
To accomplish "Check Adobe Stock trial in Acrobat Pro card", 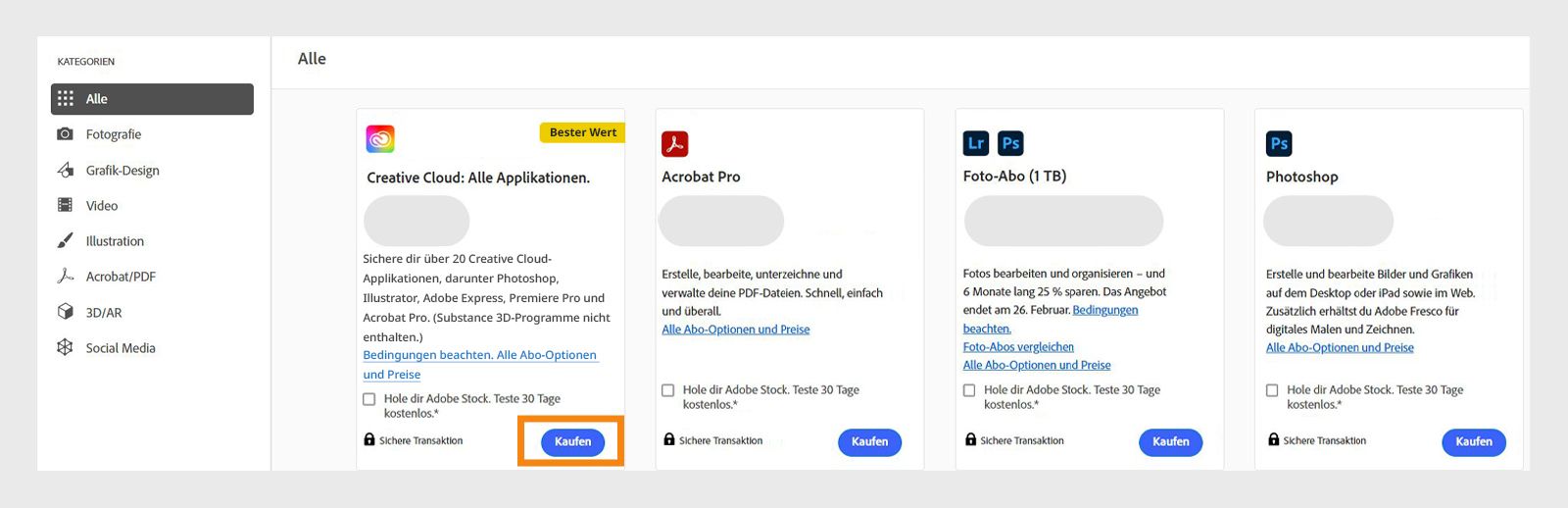I will click(x=668, y=390).
